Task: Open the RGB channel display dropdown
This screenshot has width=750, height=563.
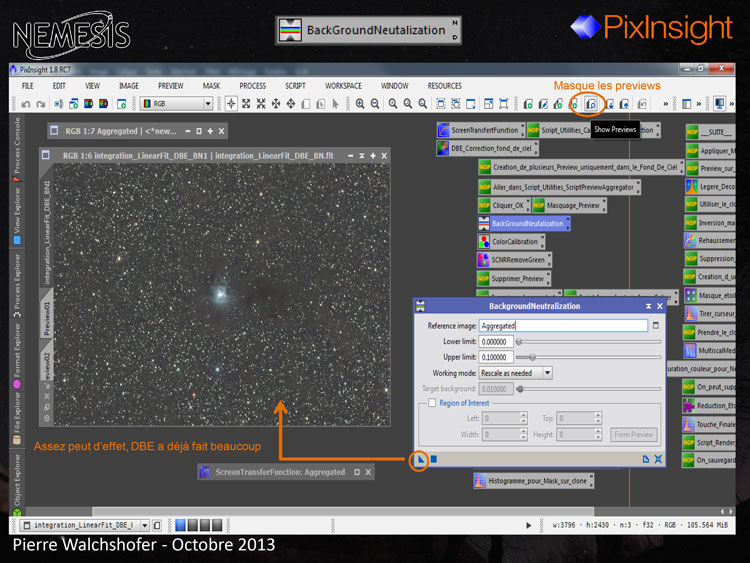Action: 208,104
